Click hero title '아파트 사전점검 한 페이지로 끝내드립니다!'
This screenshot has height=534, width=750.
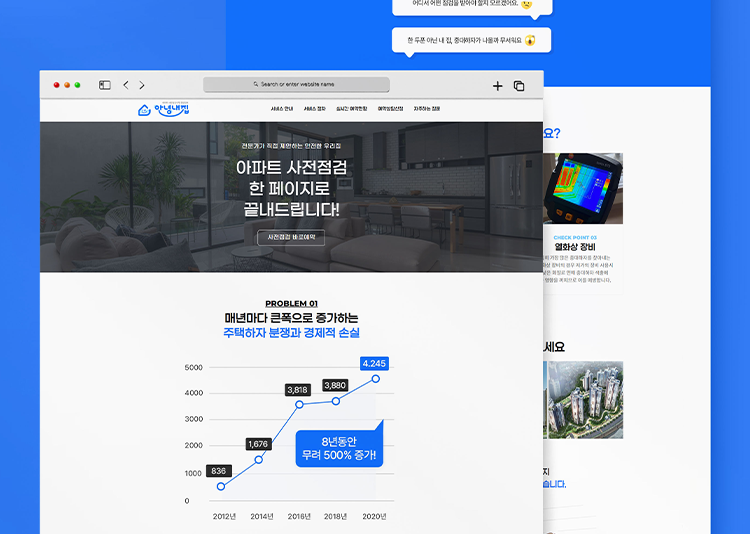click(x=291, y=189)
